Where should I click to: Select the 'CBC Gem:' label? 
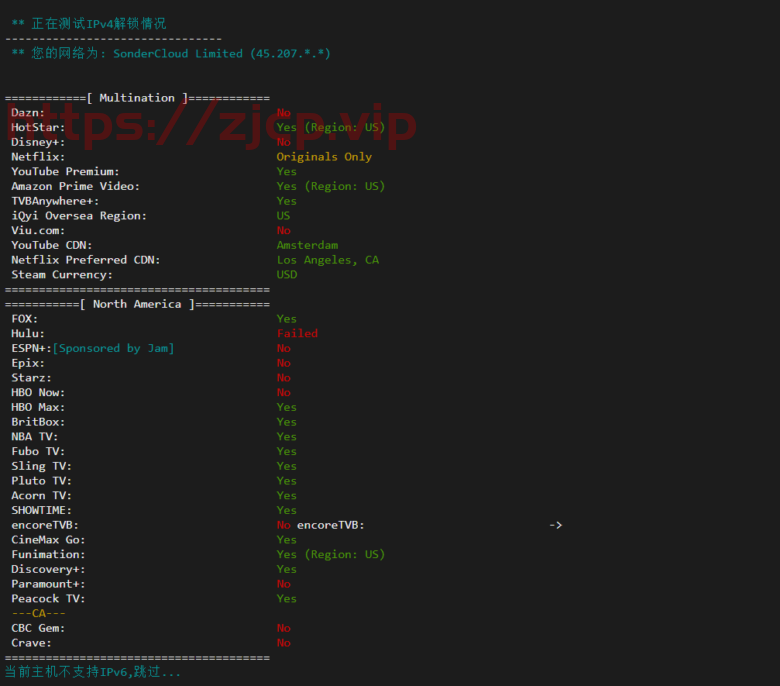pyautogui.click(x=38, y=628)
